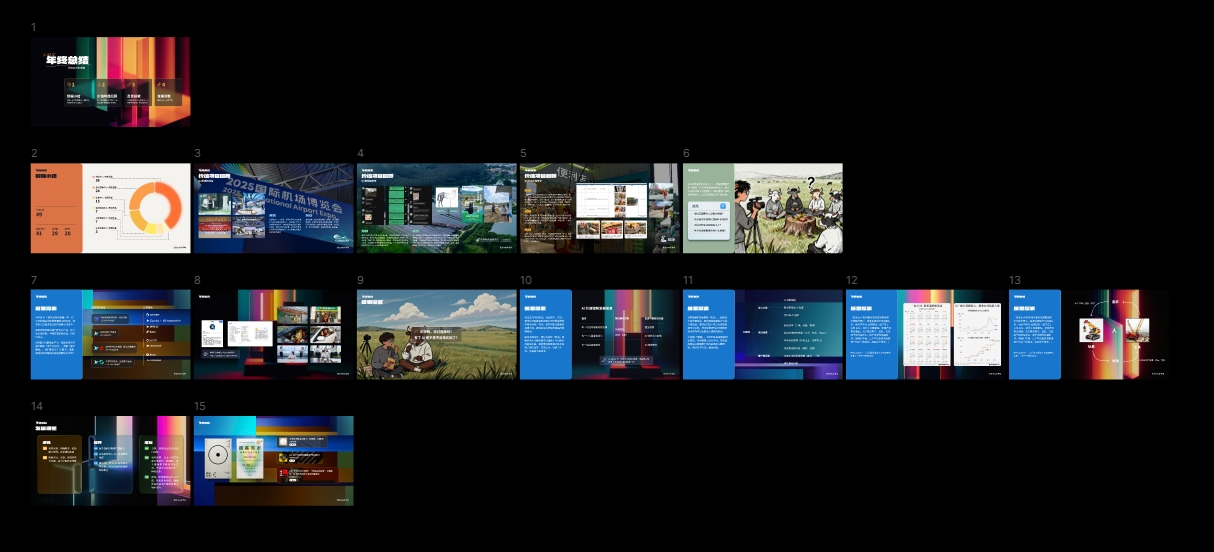Click the slide number label 14

tap(37, 406)
